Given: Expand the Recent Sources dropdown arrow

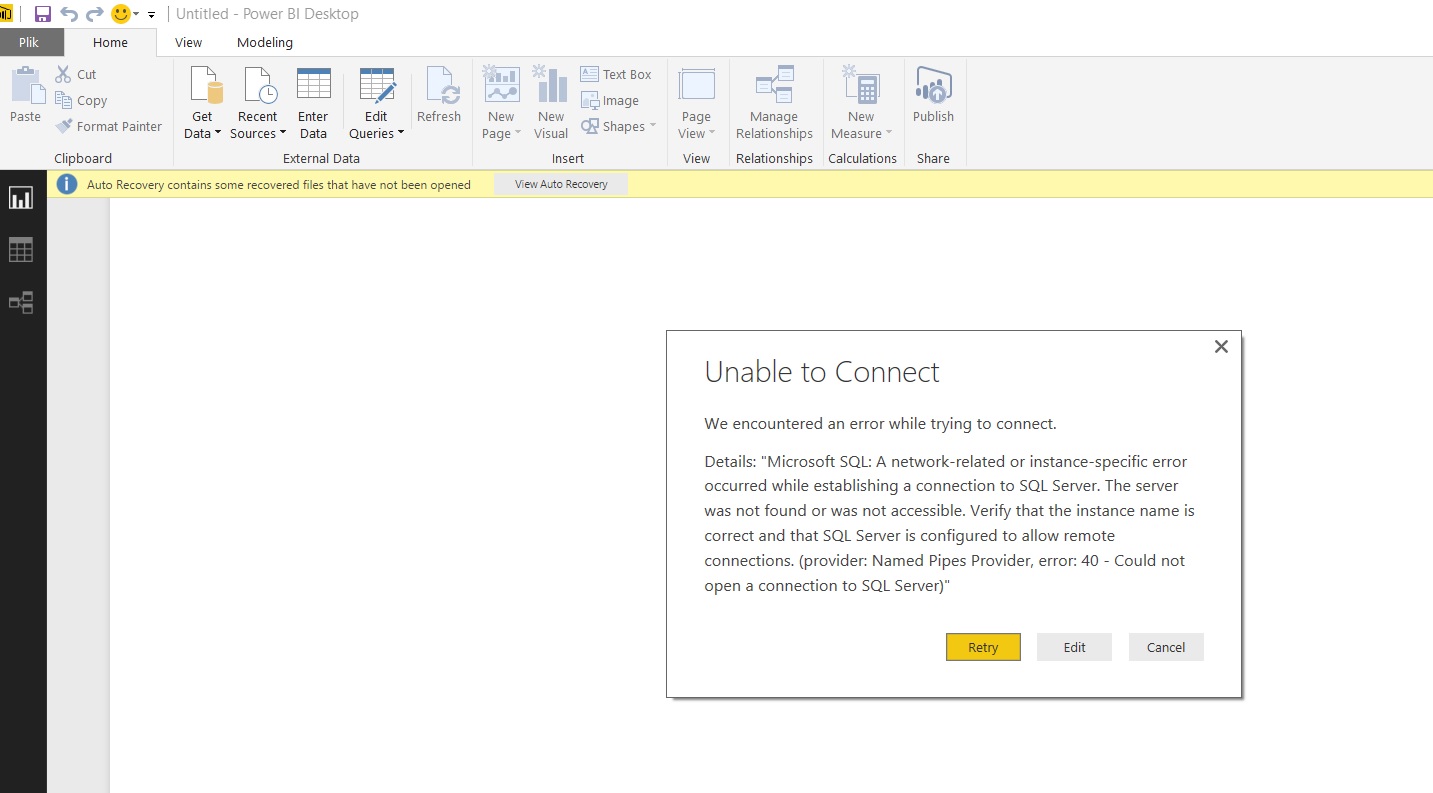Looking at the screenshot, I should (x=283, y=133).
